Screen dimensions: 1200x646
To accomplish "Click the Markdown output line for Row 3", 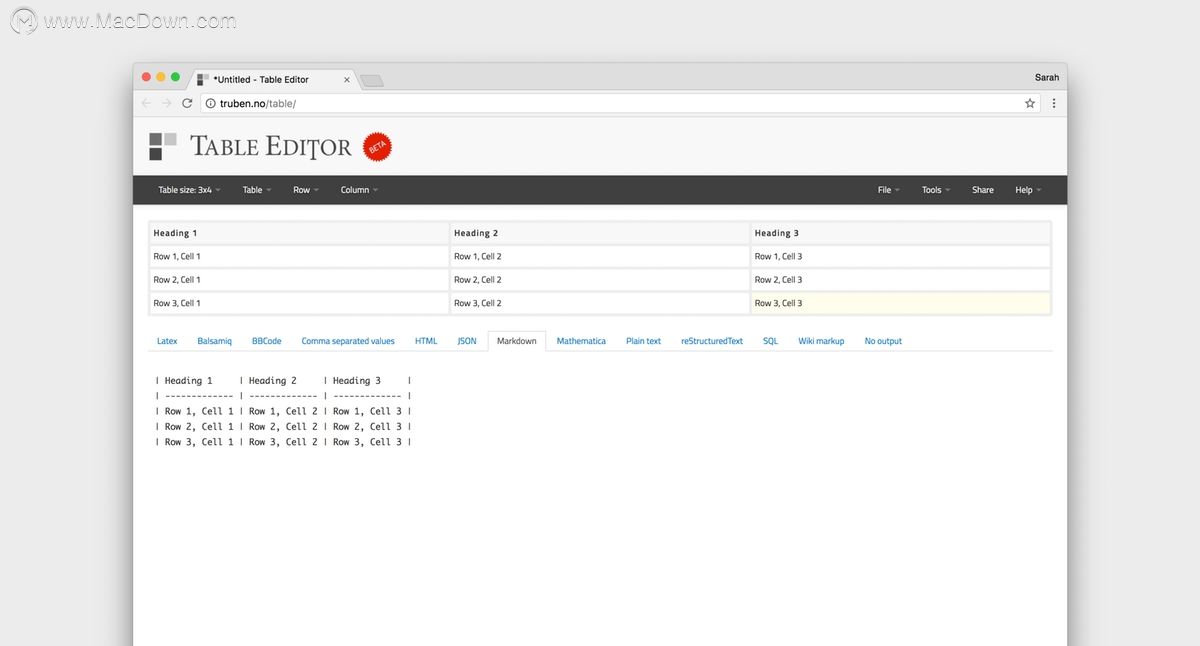I will click(284, 442).
